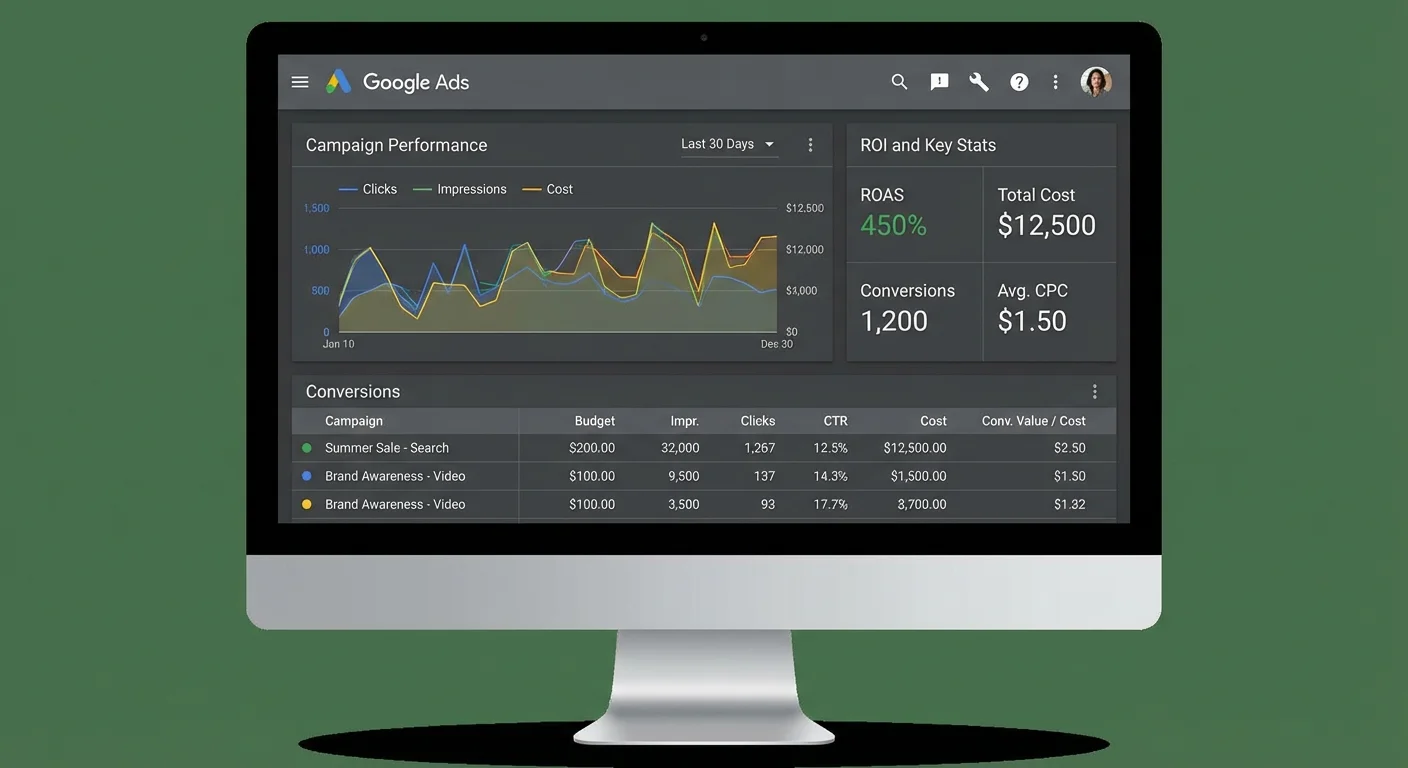
Task: Click the Conversions 1,200 value
Action: tap(894, 321)
